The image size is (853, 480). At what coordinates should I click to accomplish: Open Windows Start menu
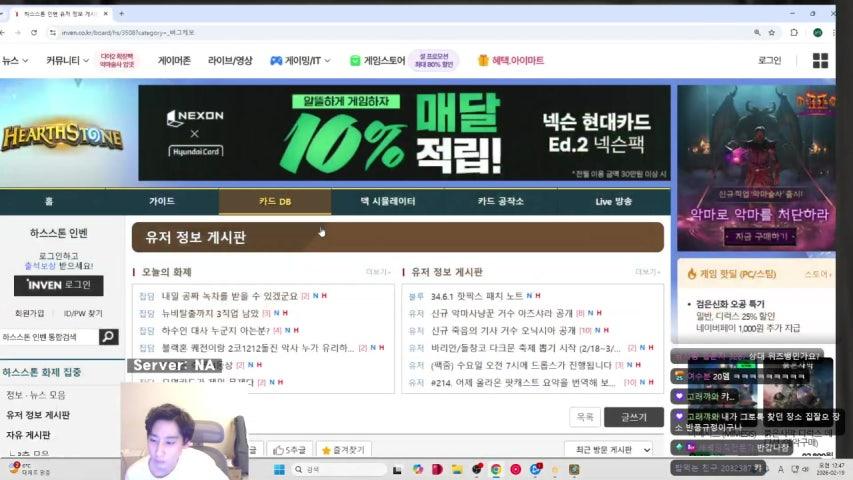coord(279,469)
